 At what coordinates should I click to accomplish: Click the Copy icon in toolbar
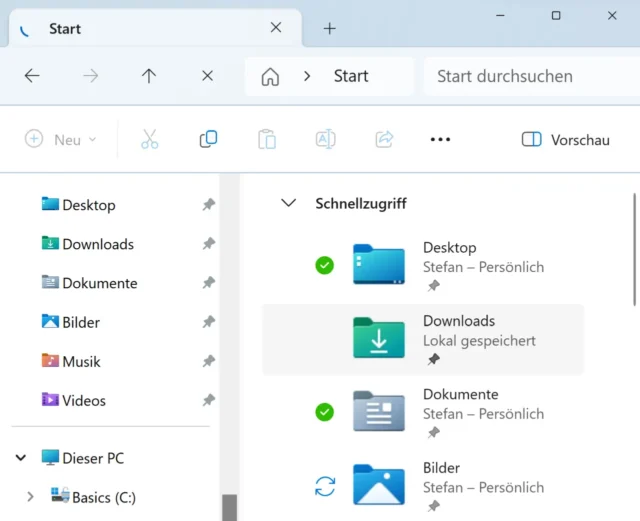208,140
